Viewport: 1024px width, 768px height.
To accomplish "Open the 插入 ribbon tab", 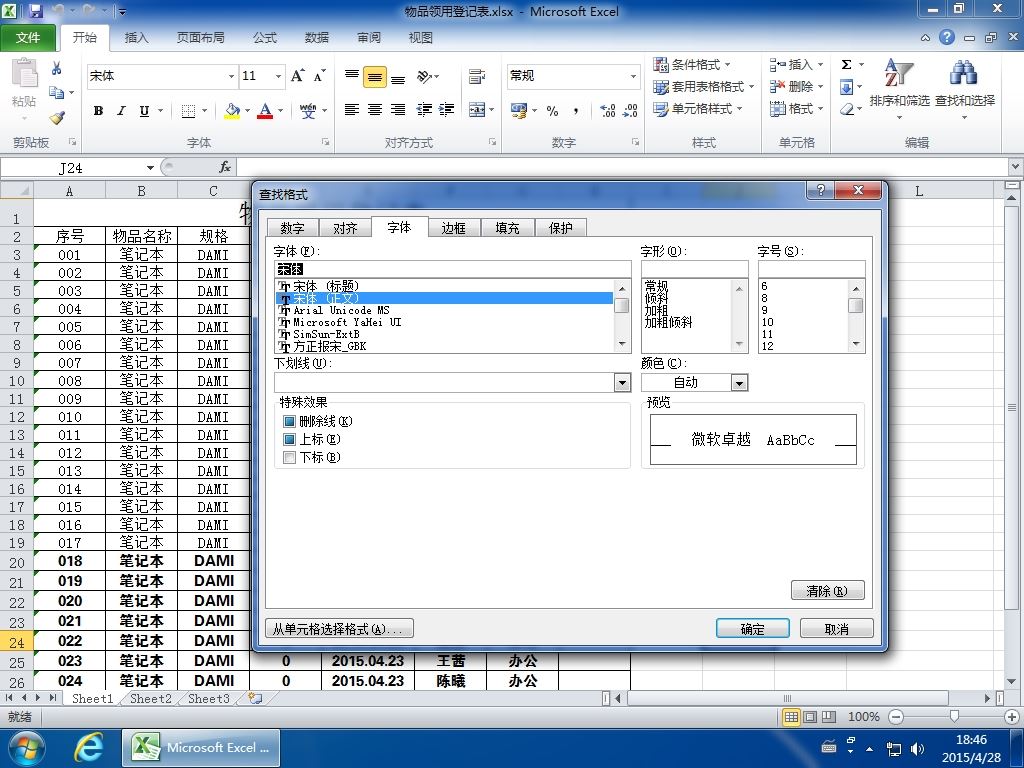I will (x=136, y=38).
